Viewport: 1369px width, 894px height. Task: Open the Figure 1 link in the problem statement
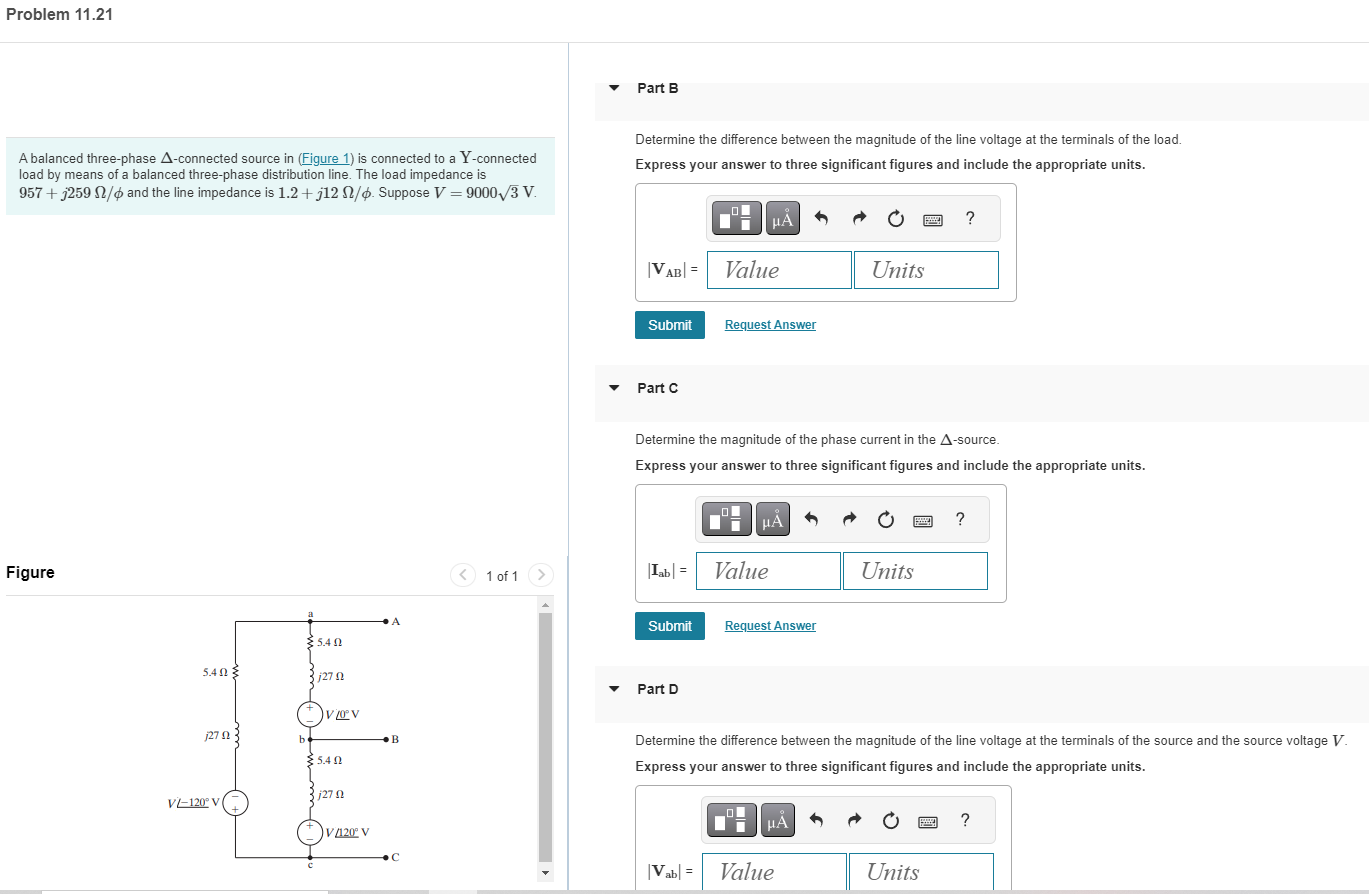(325, 158)
